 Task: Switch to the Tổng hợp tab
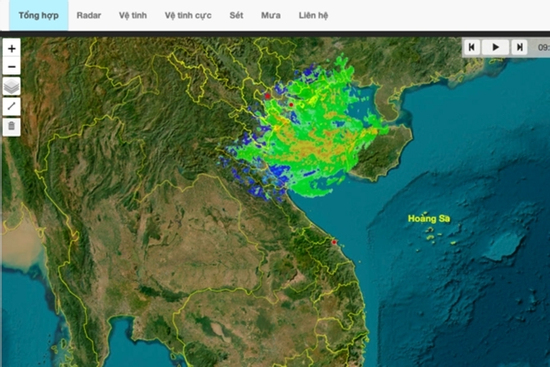pos(39,15)
